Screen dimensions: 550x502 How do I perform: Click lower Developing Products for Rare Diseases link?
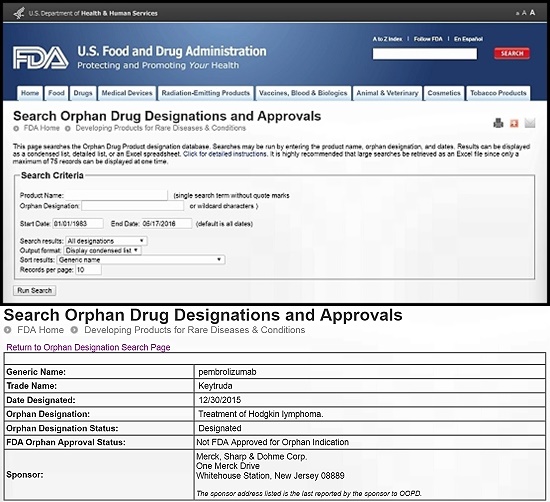click(195, 330)
